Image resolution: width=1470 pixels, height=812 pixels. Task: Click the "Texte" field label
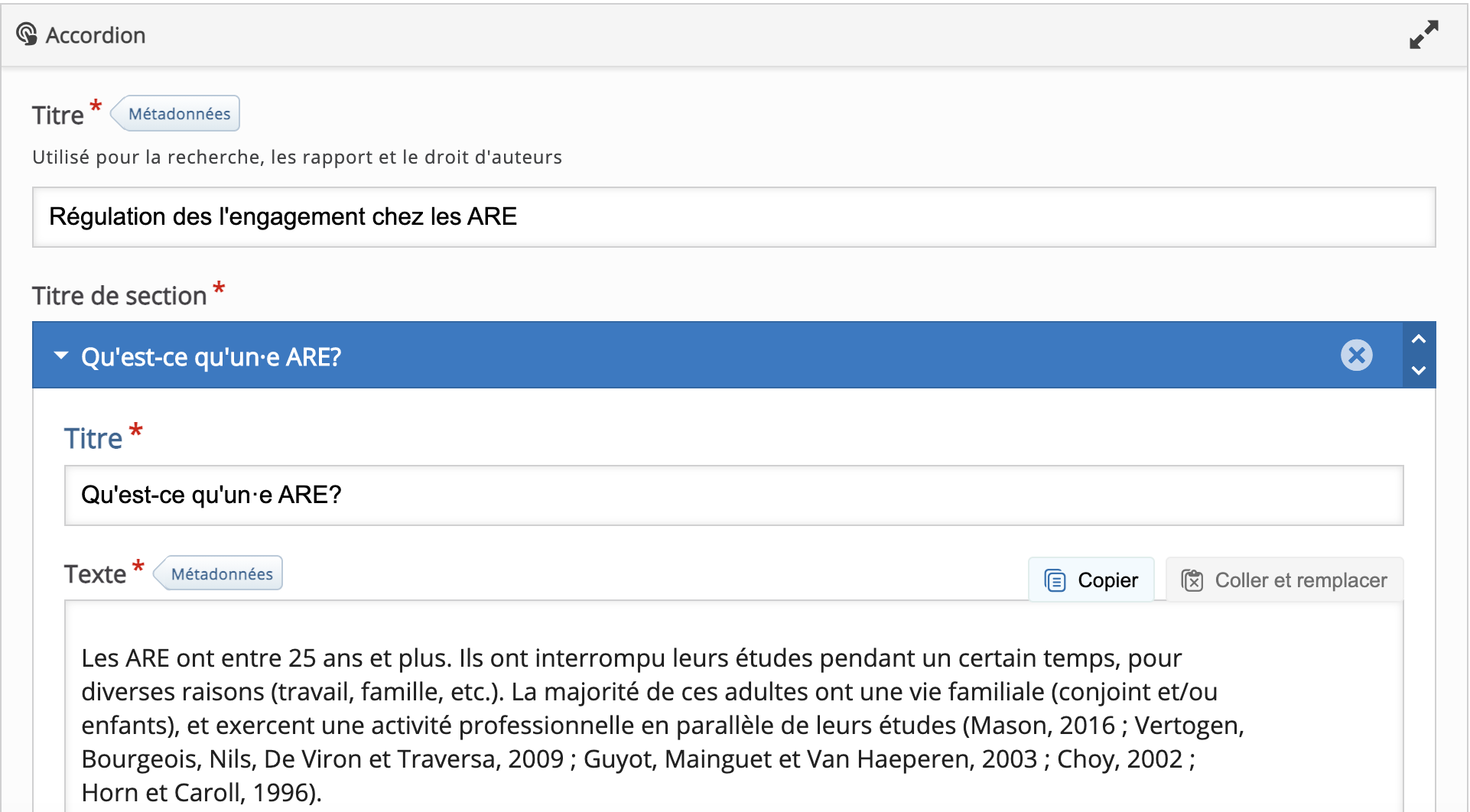pos(95,574)
